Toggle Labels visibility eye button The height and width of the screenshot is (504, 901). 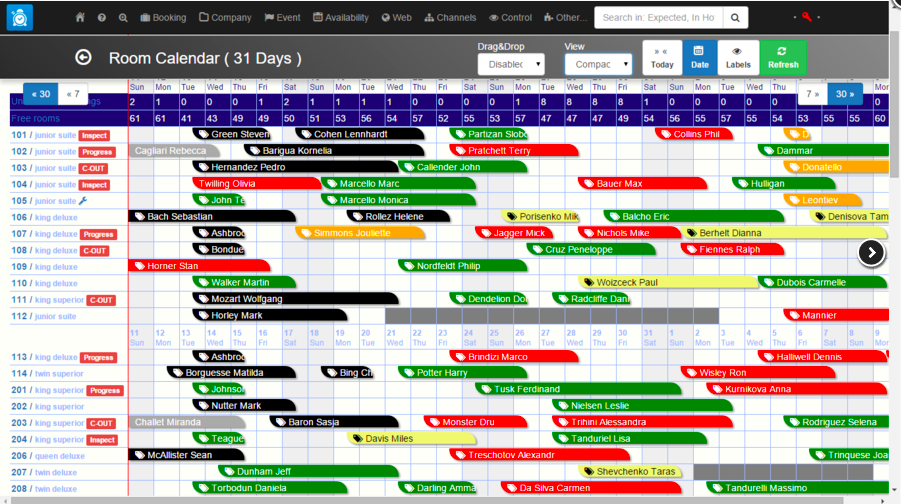pos(738,57)
